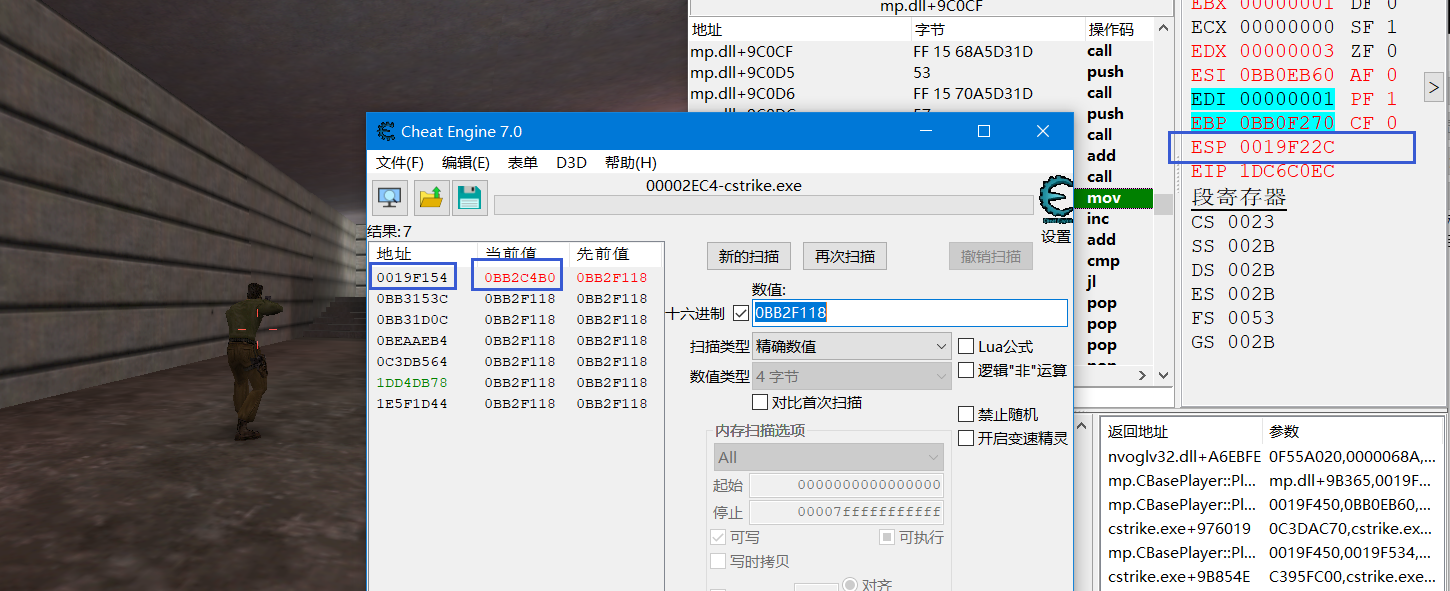Viewport: 1450px width, 591px height.
Task: Click the 先前值 column header
Action: pyautogui.click(x=616, y=253)
